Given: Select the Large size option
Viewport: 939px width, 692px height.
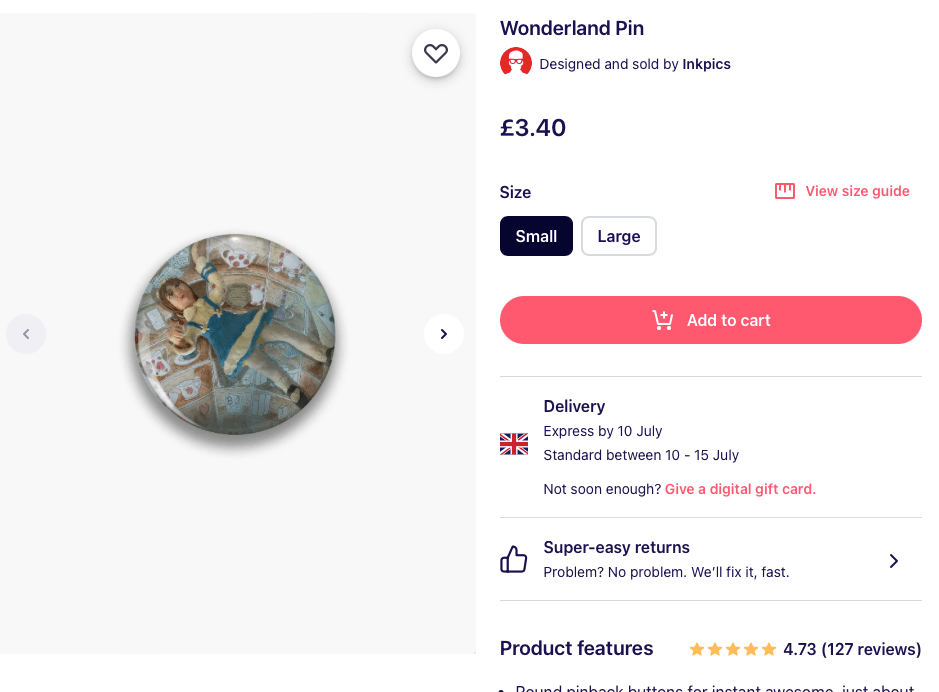Looking at the screenshot, I should tap(618, 236).
